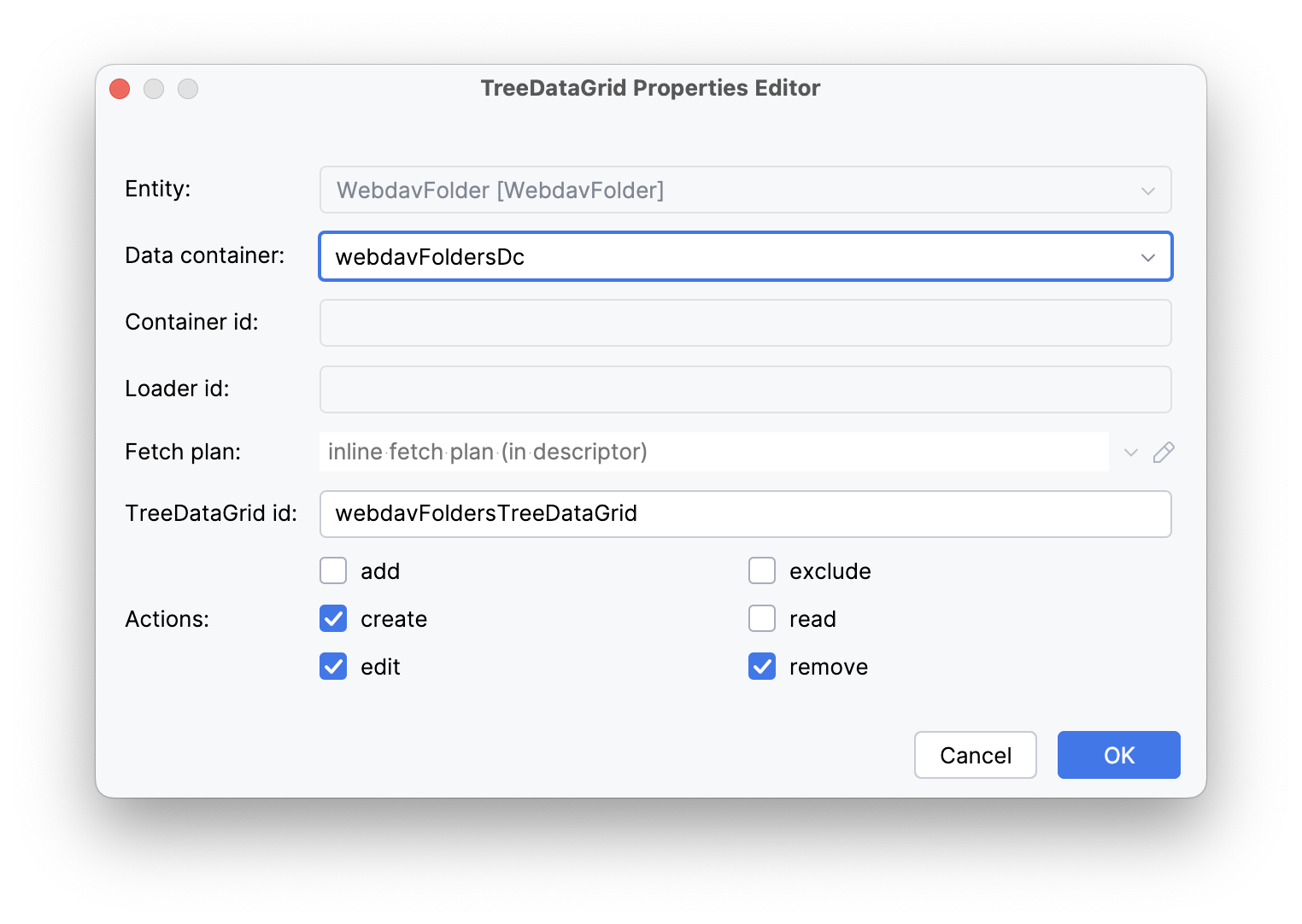Image resolution: width=1302 pixels, height=924 pixels.
Task: Uncheck the edit action checkbox
Action: point(333,666)
